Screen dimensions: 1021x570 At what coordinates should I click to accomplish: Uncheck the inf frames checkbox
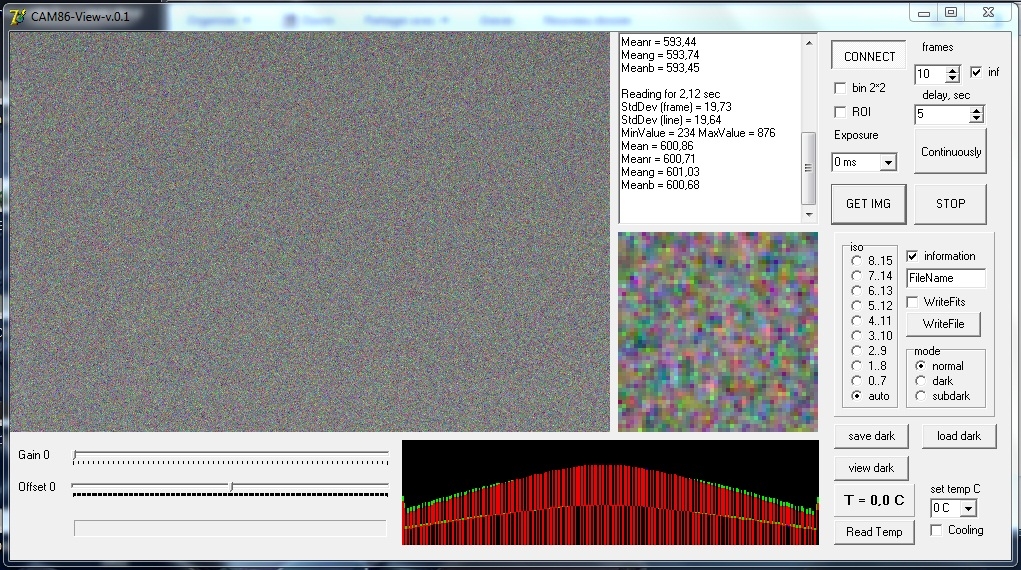(x=975, y=72)
